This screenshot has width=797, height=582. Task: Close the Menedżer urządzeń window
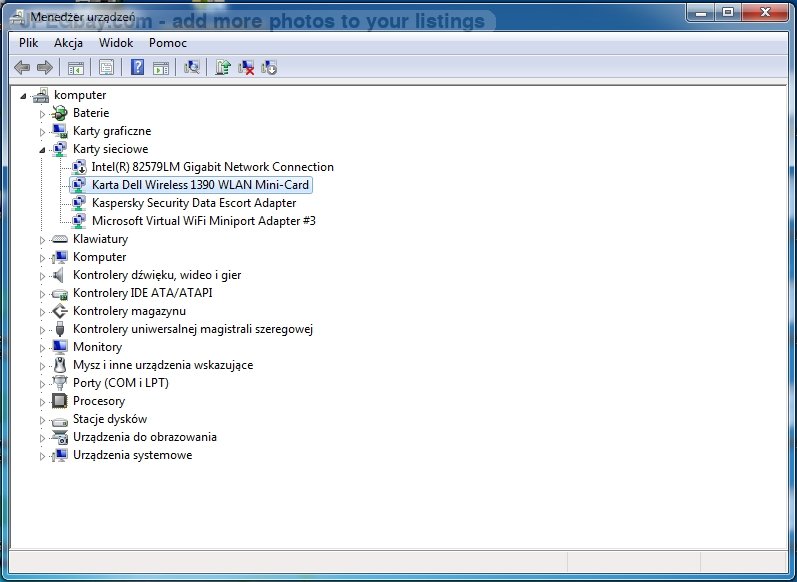765,12
